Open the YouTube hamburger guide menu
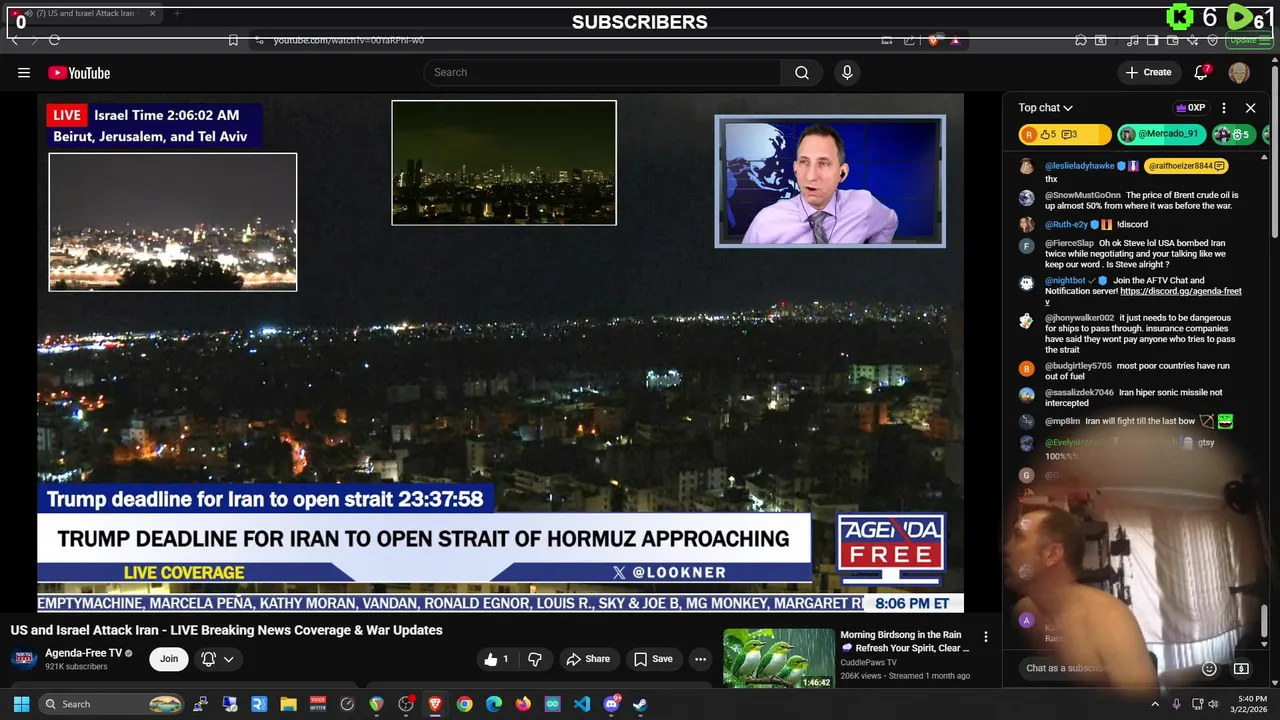The height and width of the screenshot is (720, 1280). point(24,72)
